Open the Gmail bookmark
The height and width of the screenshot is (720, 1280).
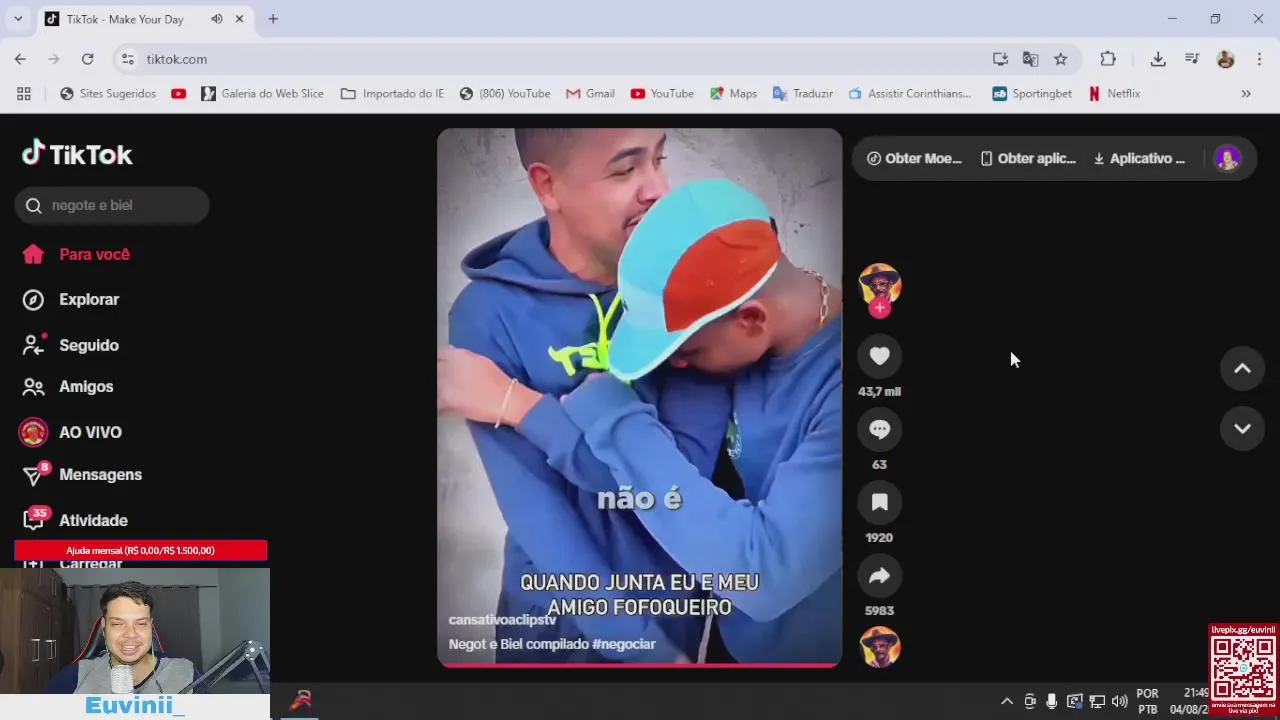tap(590, 93)
